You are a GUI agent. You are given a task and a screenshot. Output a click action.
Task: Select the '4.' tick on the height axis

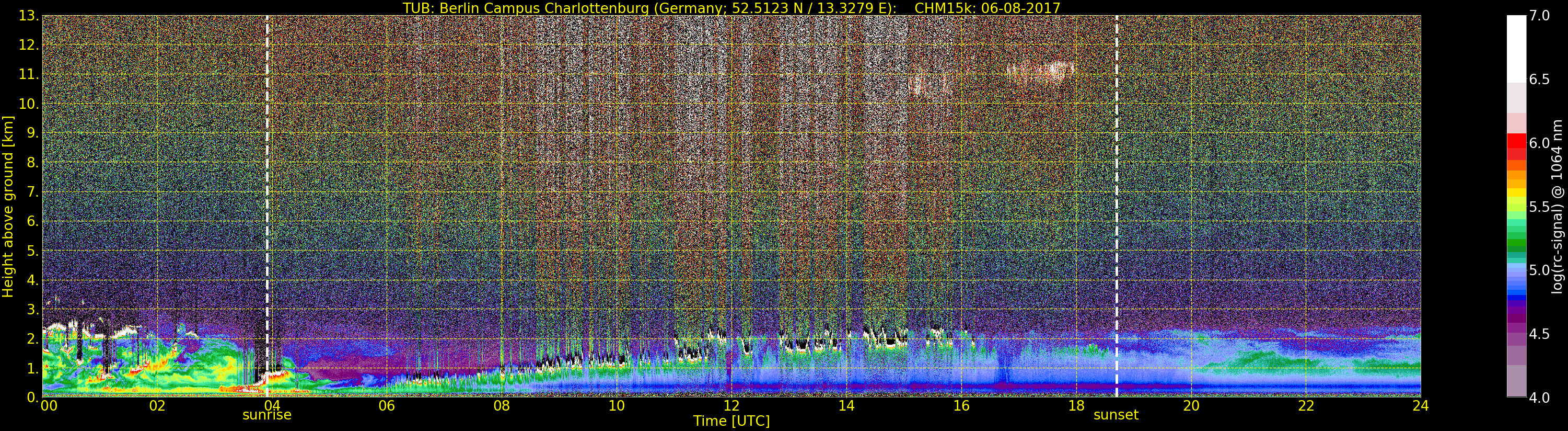coord(33,280)
